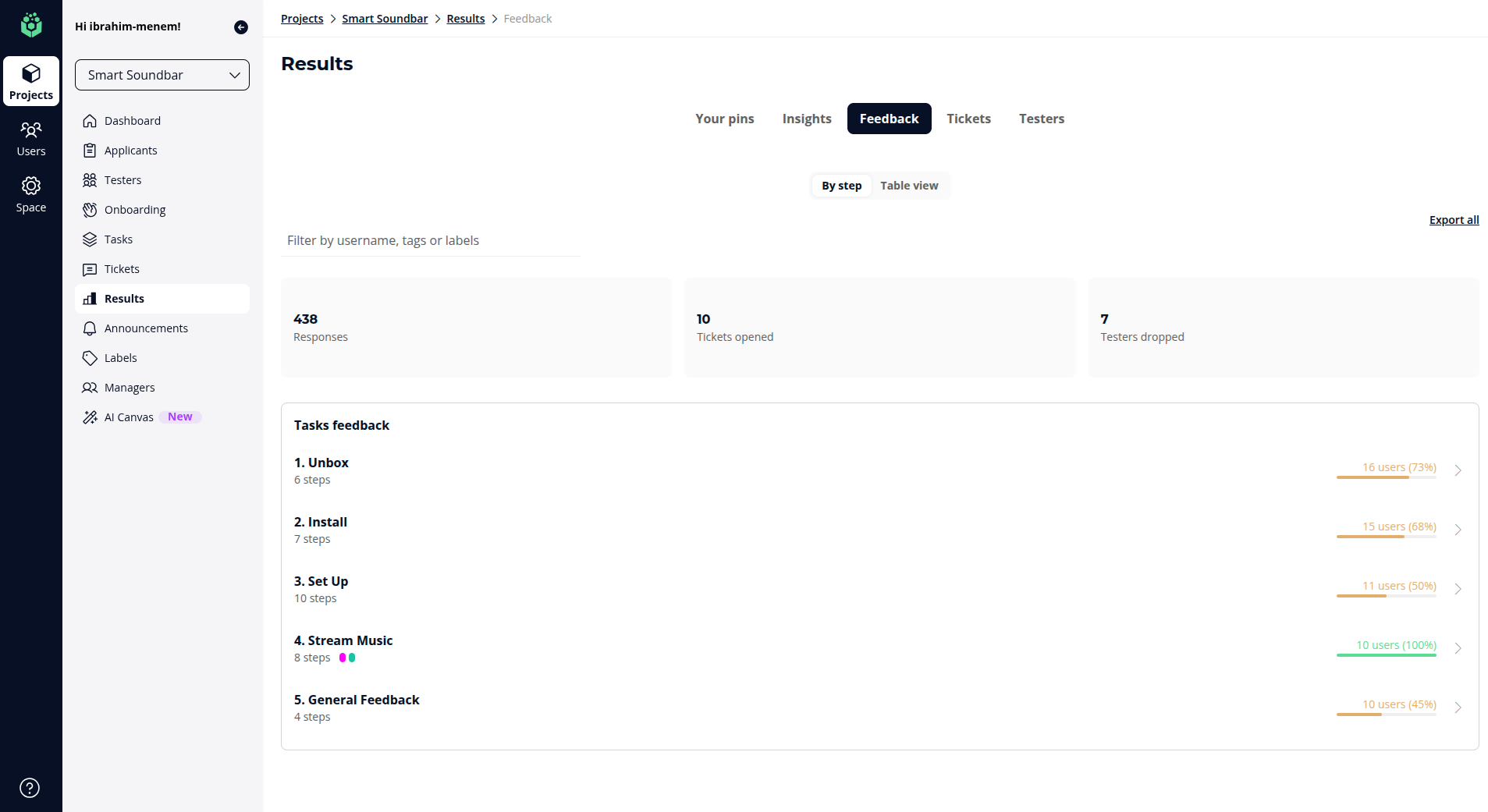Click the teal label dot on Stream Music
The width and height of the screenshot is (1488, 812).
352,658
